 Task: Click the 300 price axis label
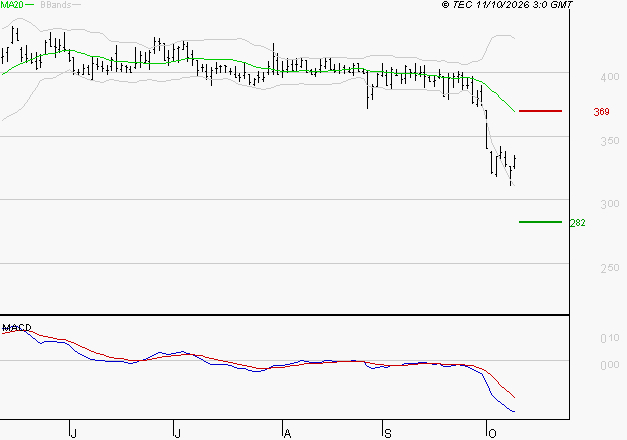(610, 204)
